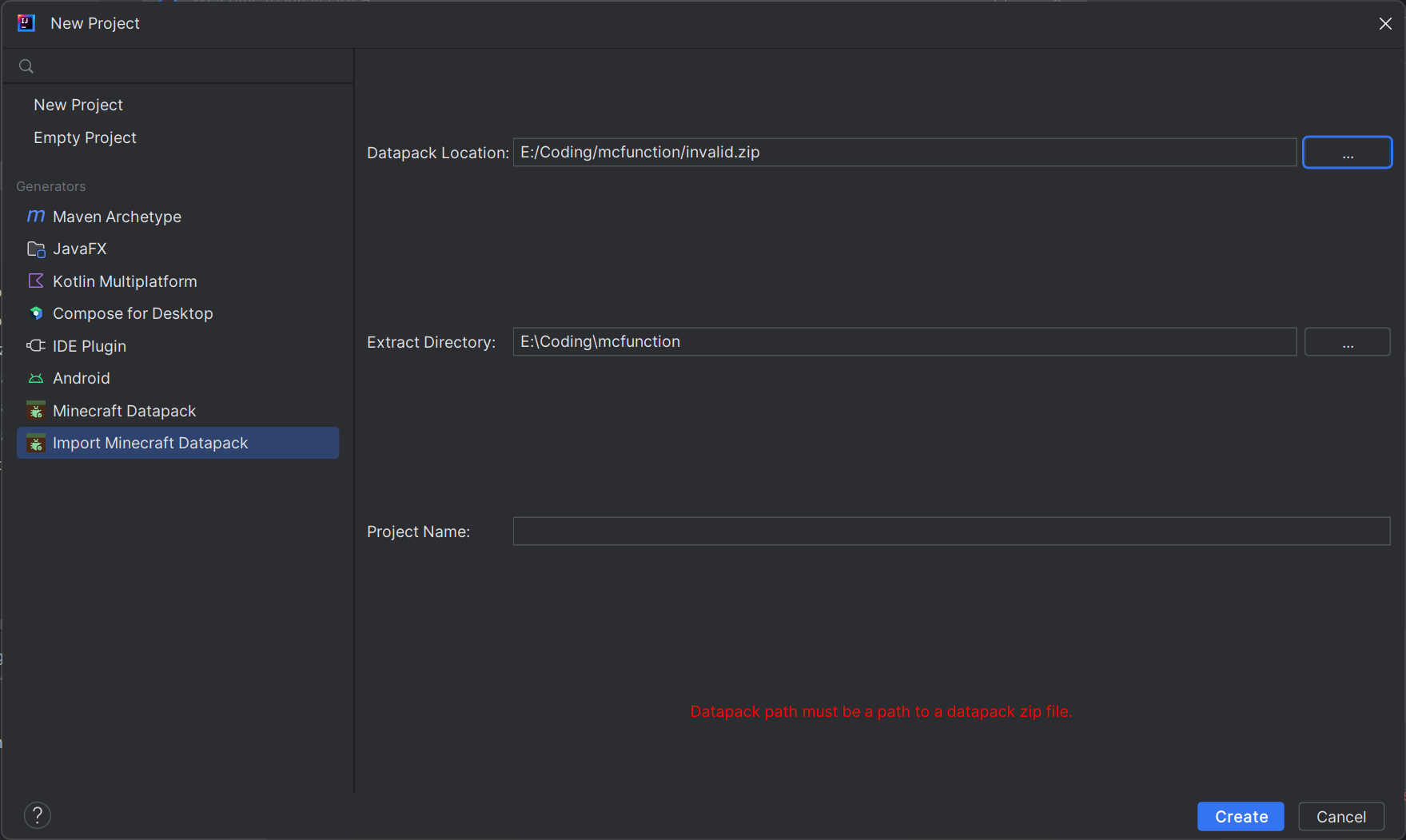Click the IDE Plugin plug icon
This screenshot has width=1406, height=840.
pos(36,346)
